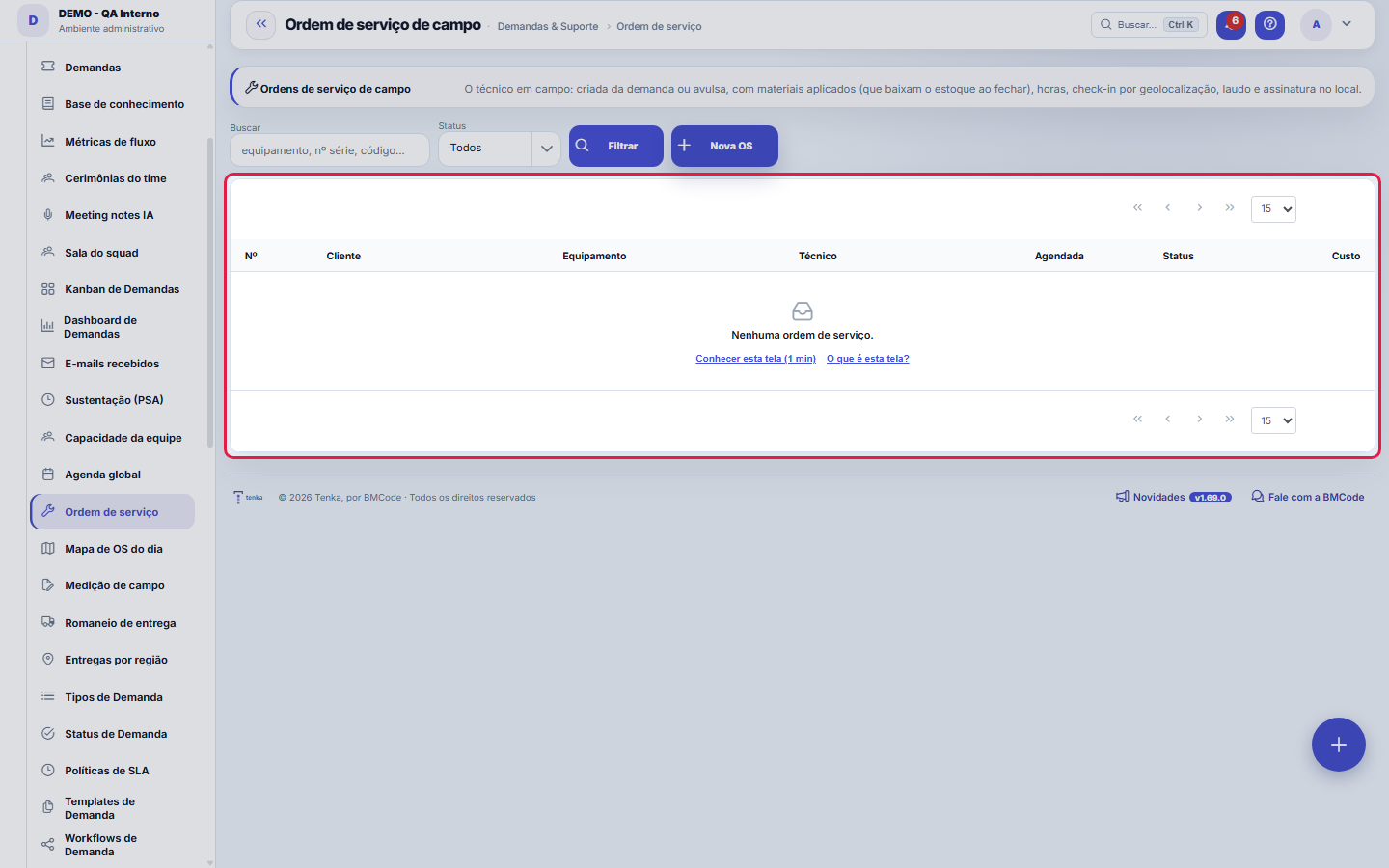Viewport: 1389px width, 868px height.
Task: Click the Filtrar button
Action: (x=616, y=146)
